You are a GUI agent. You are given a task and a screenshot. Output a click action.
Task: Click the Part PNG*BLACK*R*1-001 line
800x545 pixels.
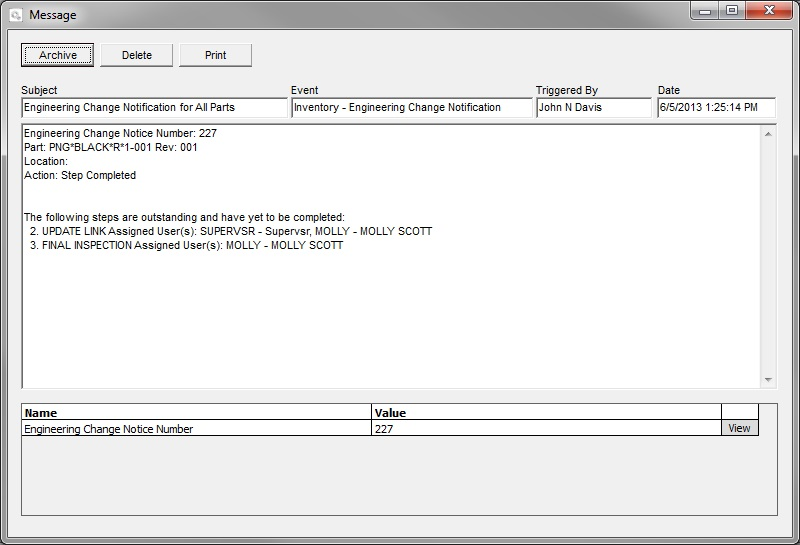click(111, 147)
